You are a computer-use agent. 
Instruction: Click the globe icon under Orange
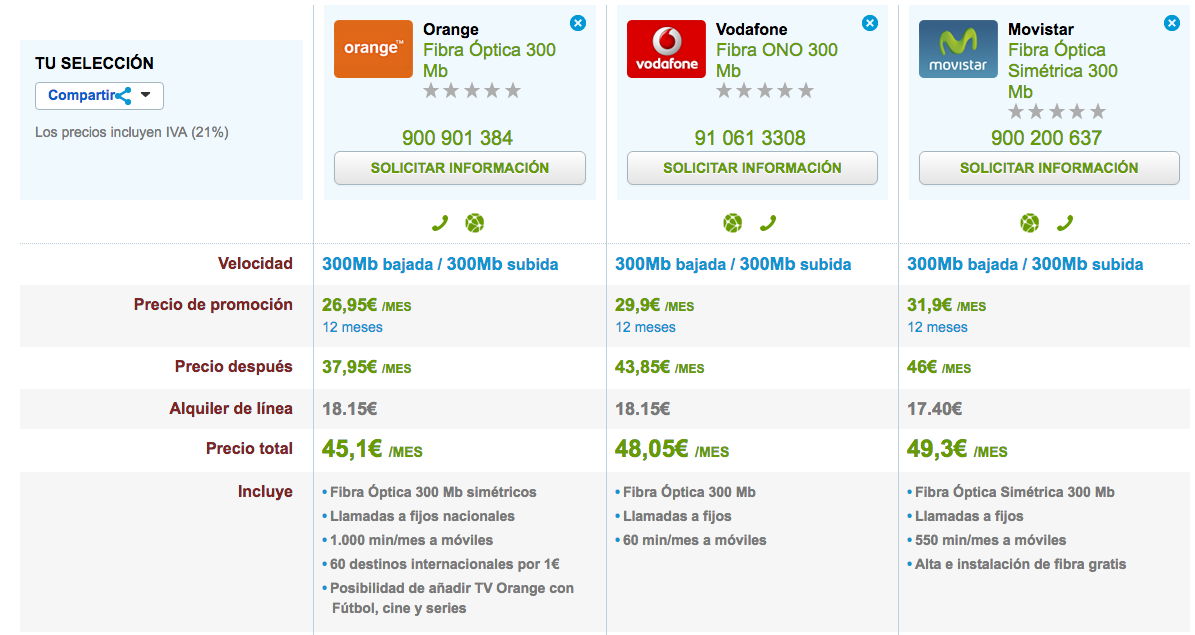(474, 223)
